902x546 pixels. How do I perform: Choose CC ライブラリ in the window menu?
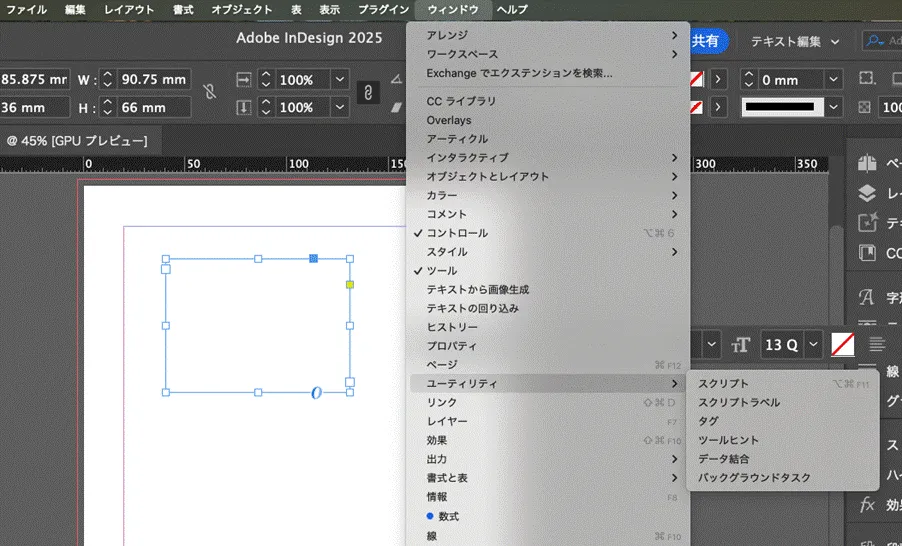[549, 101]
